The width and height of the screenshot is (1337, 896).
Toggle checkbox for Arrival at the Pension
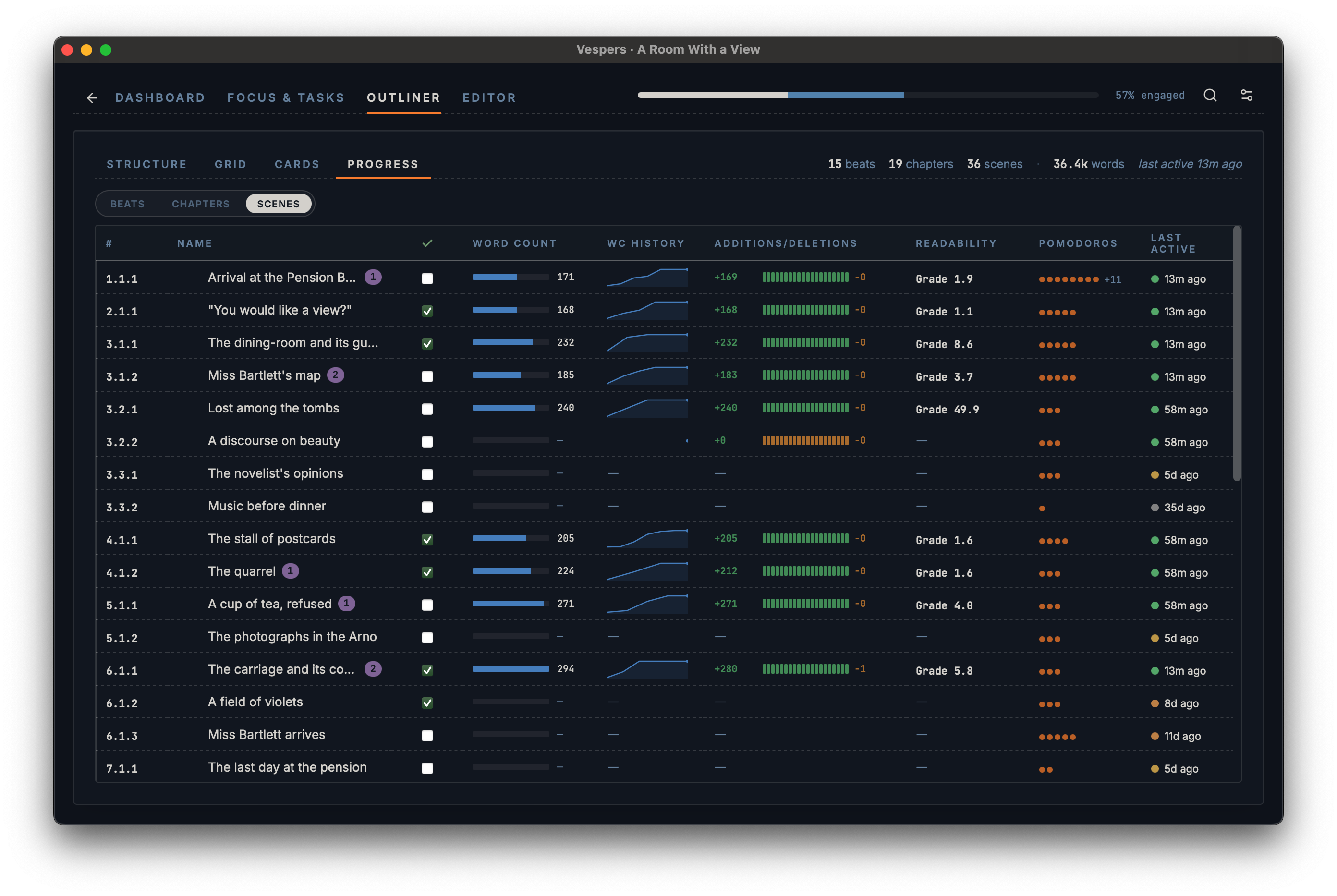coord(427,278)
